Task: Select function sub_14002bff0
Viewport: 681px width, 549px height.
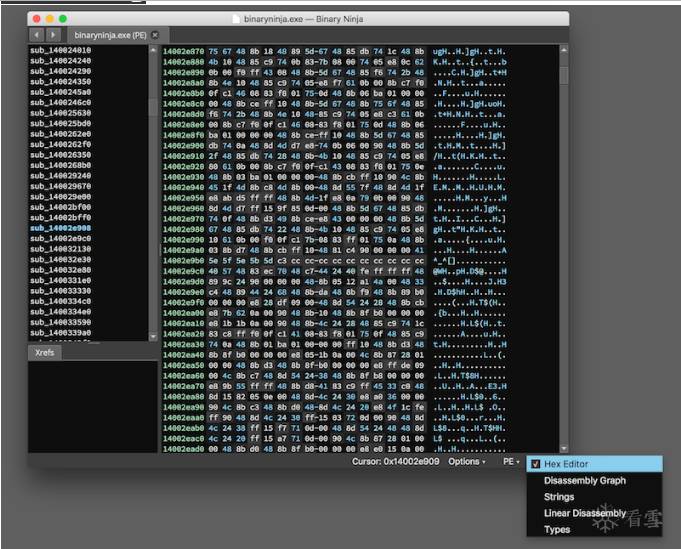Action: [x=60, y=217]
